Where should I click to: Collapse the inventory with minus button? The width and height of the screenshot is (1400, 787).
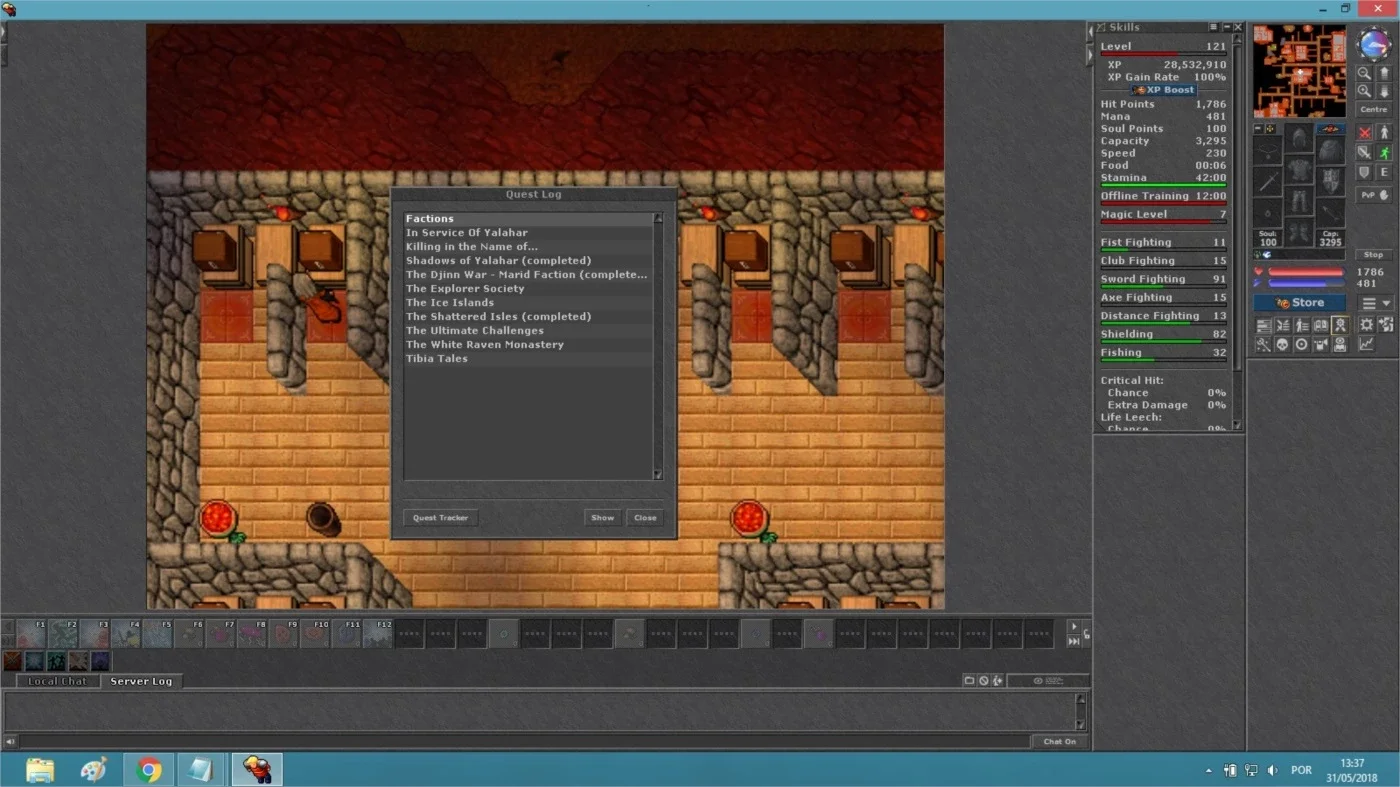(1258, 128)
